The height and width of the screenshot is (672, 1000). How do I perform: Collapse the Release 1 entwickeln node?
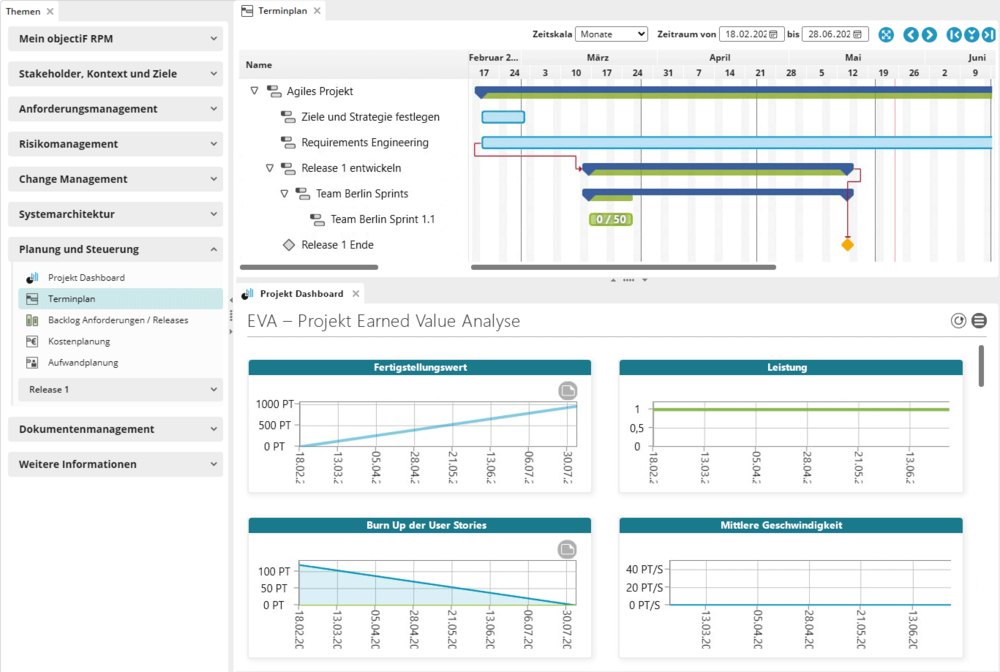(269, 168)
